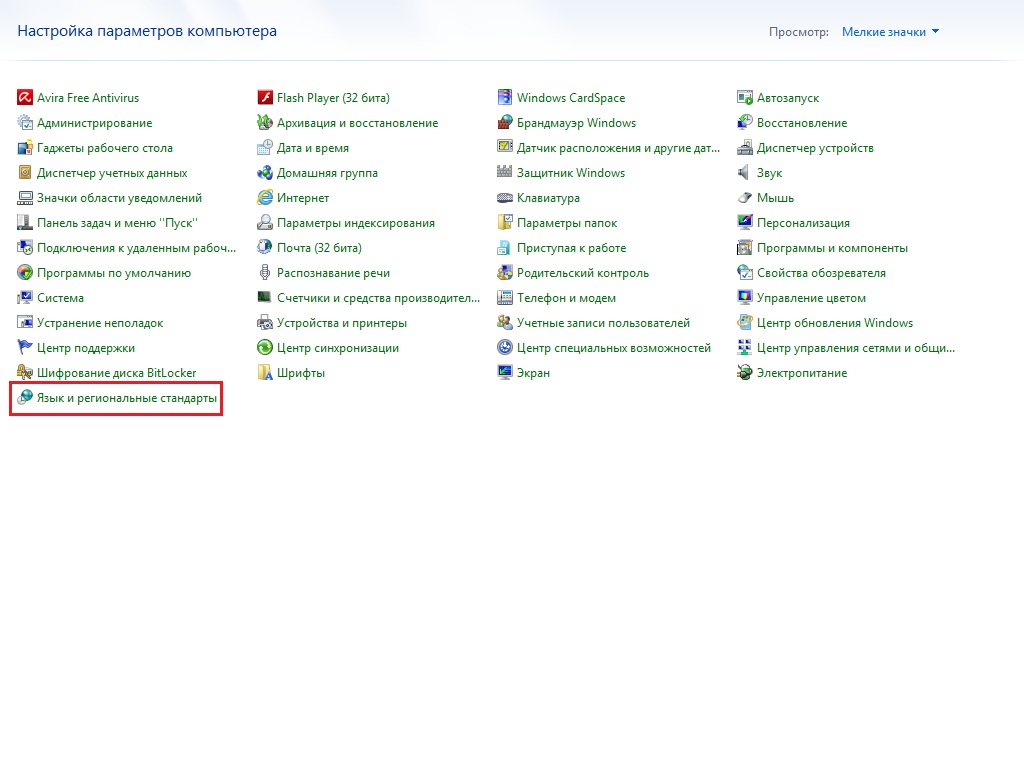Click the Интернет icon
Screen dimensions: 1024x768
(265, 198)
